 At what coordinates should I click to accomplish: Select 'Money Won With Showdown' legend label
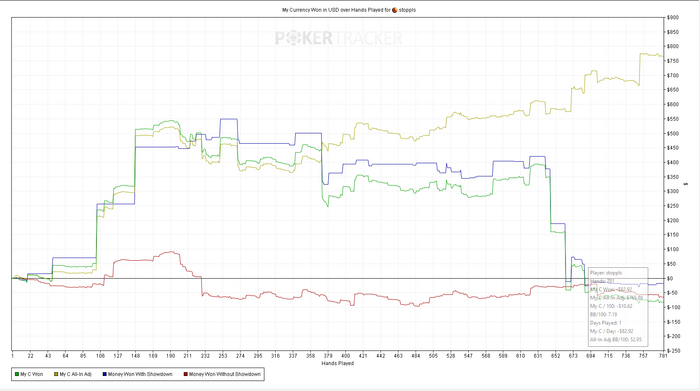tap(140, 374)
